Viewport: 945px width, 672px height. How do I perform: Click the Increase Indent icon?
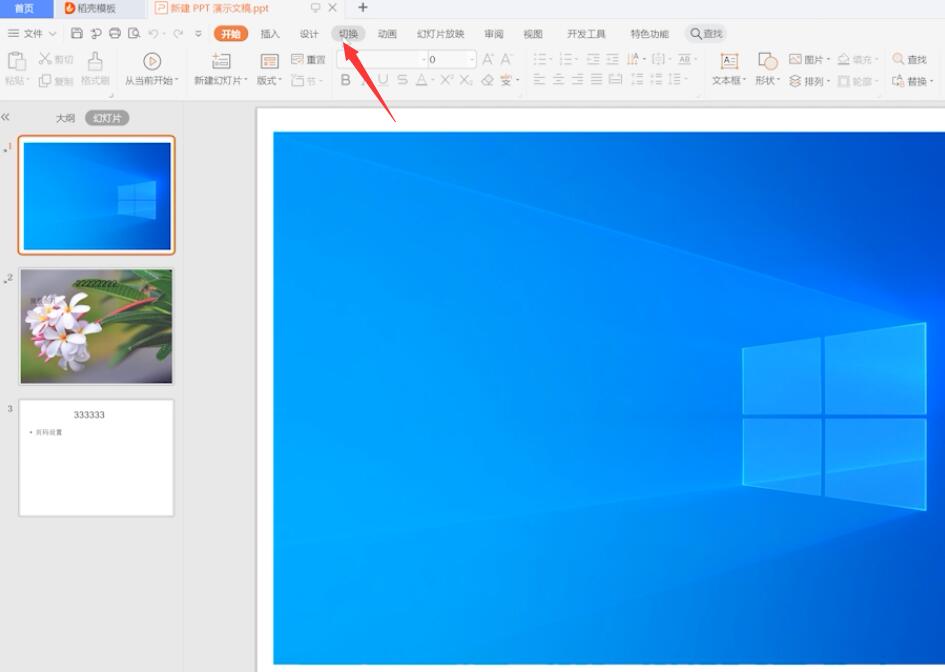612,58
